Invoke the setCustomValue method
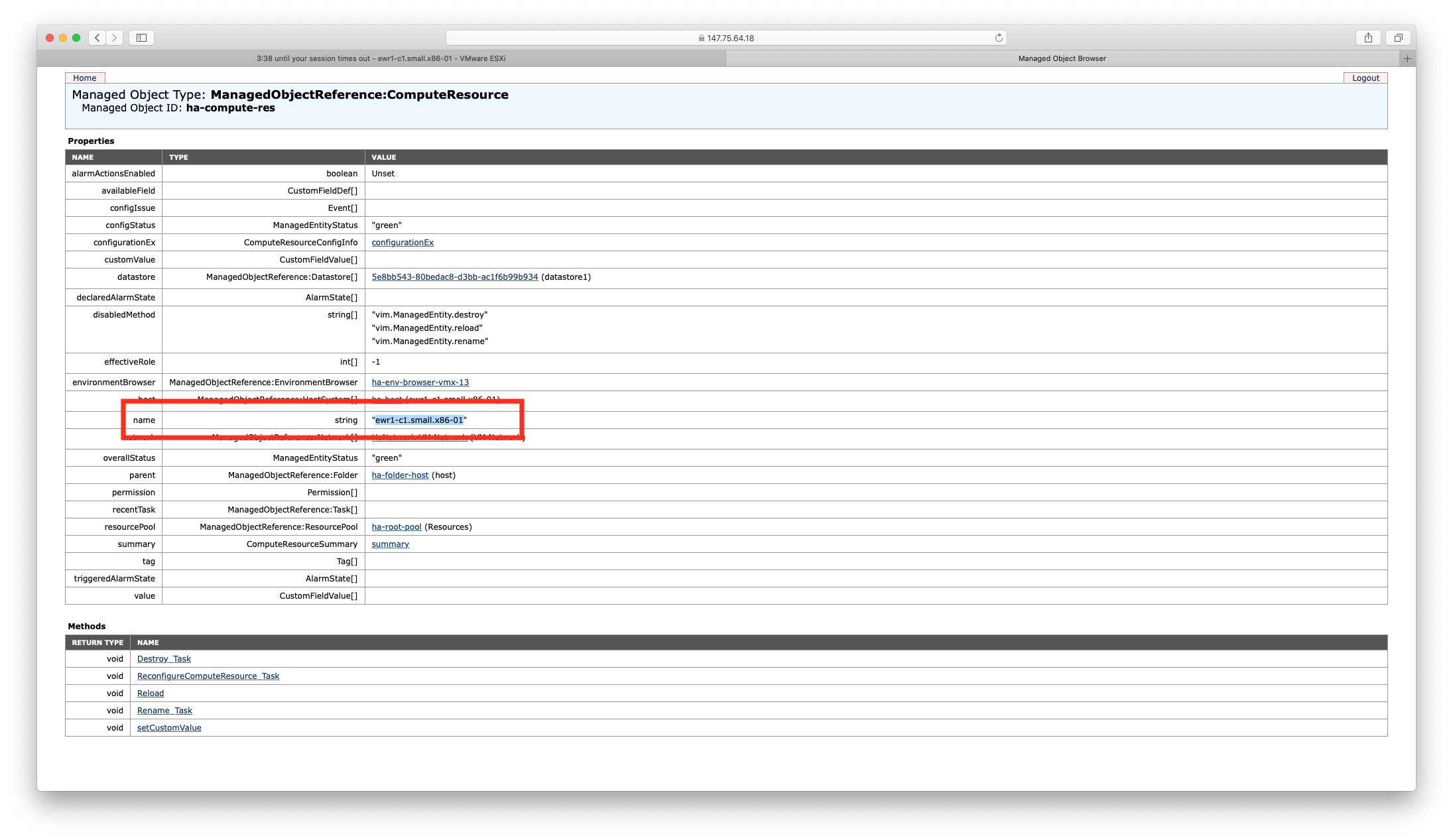This screenshot has width=1453, height=840. tap(169, 728)
